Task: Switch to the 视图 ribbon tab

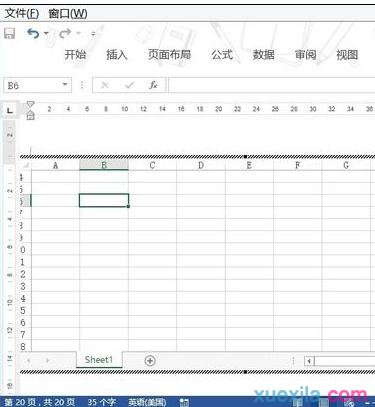Action: coord(347,54)
